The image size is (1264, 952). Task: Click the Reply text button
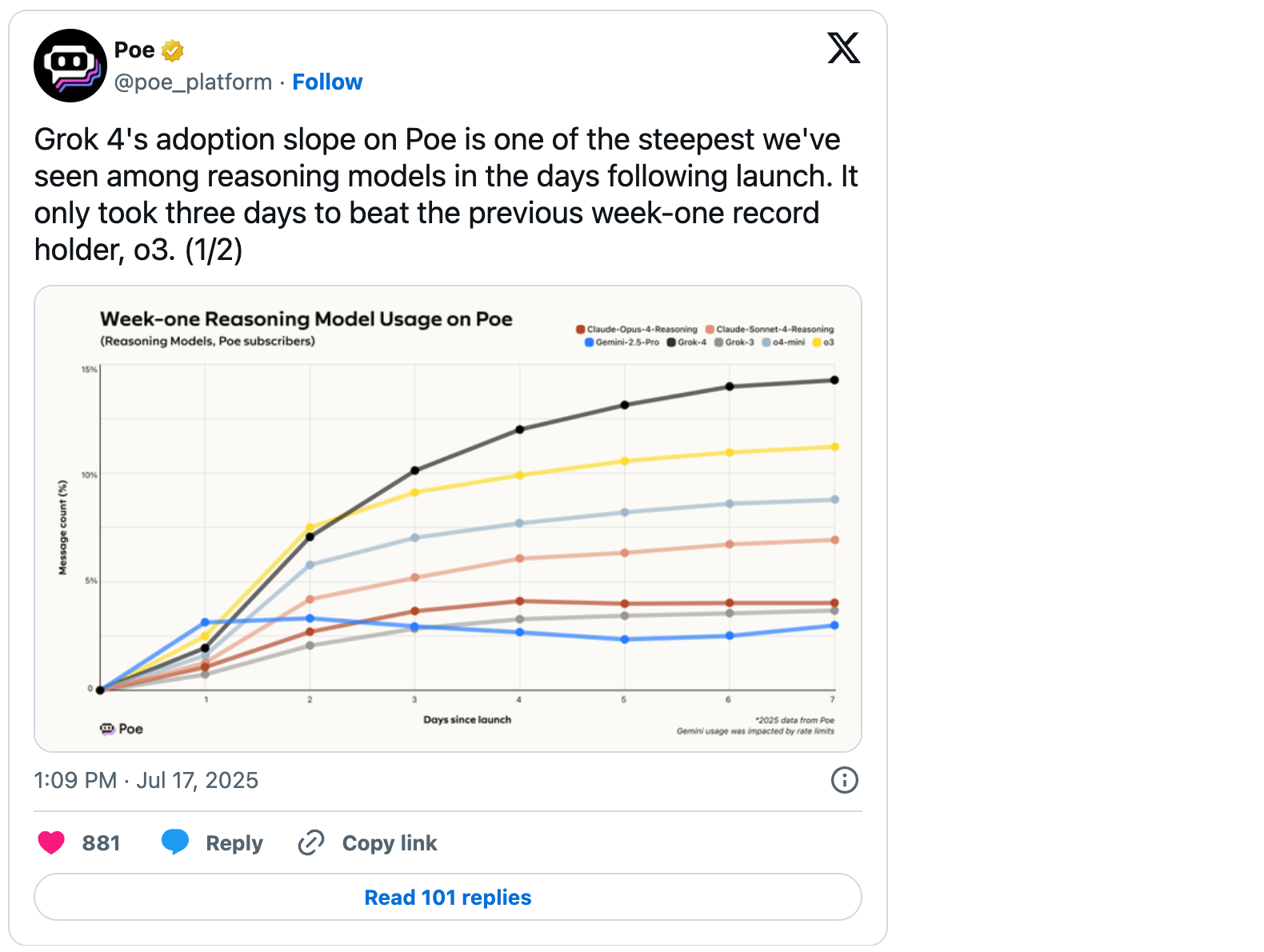tap(234, 843)
